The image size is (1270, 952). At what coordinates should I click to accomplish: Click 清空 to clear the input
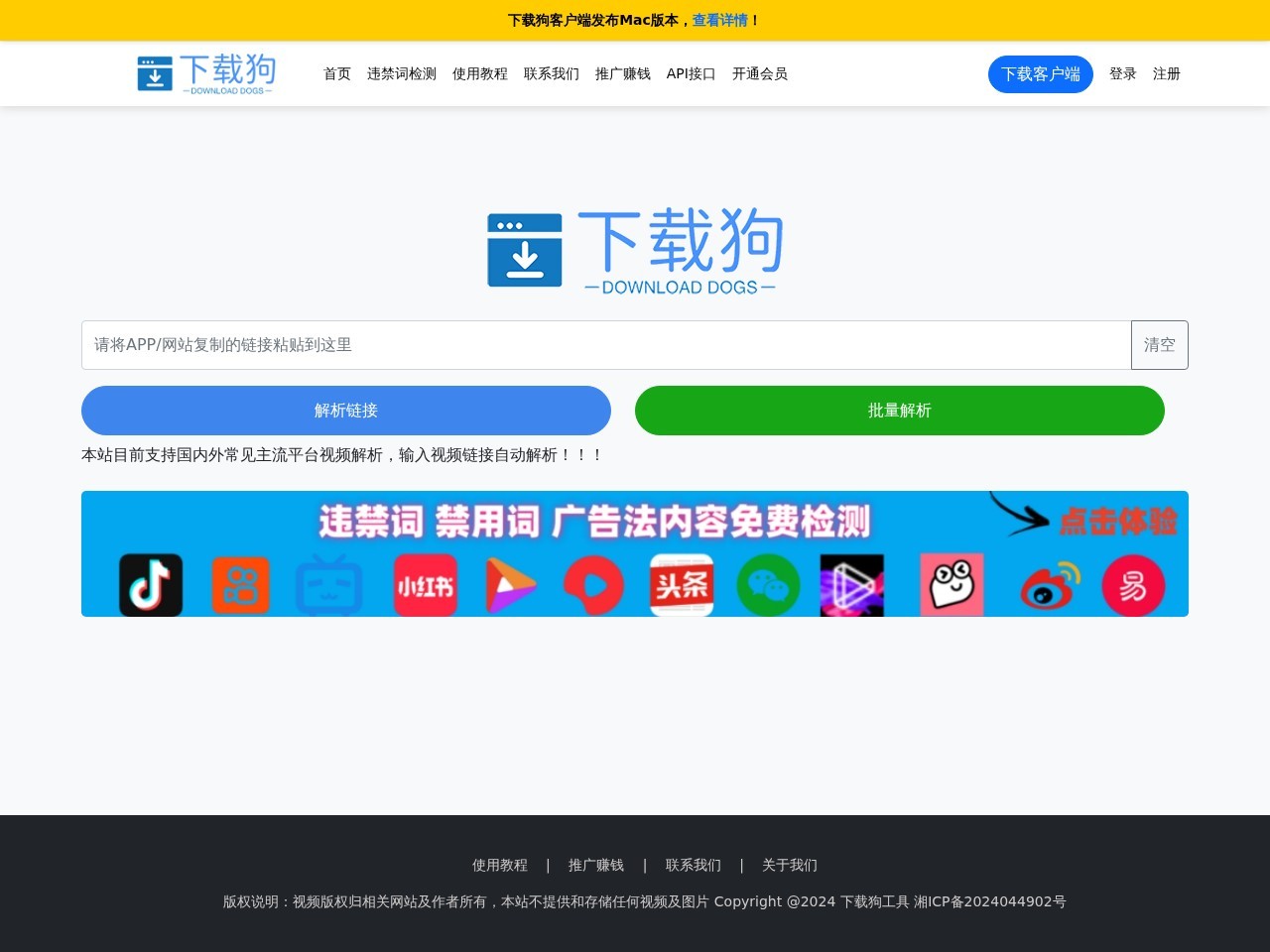[x=1159, y=344]
